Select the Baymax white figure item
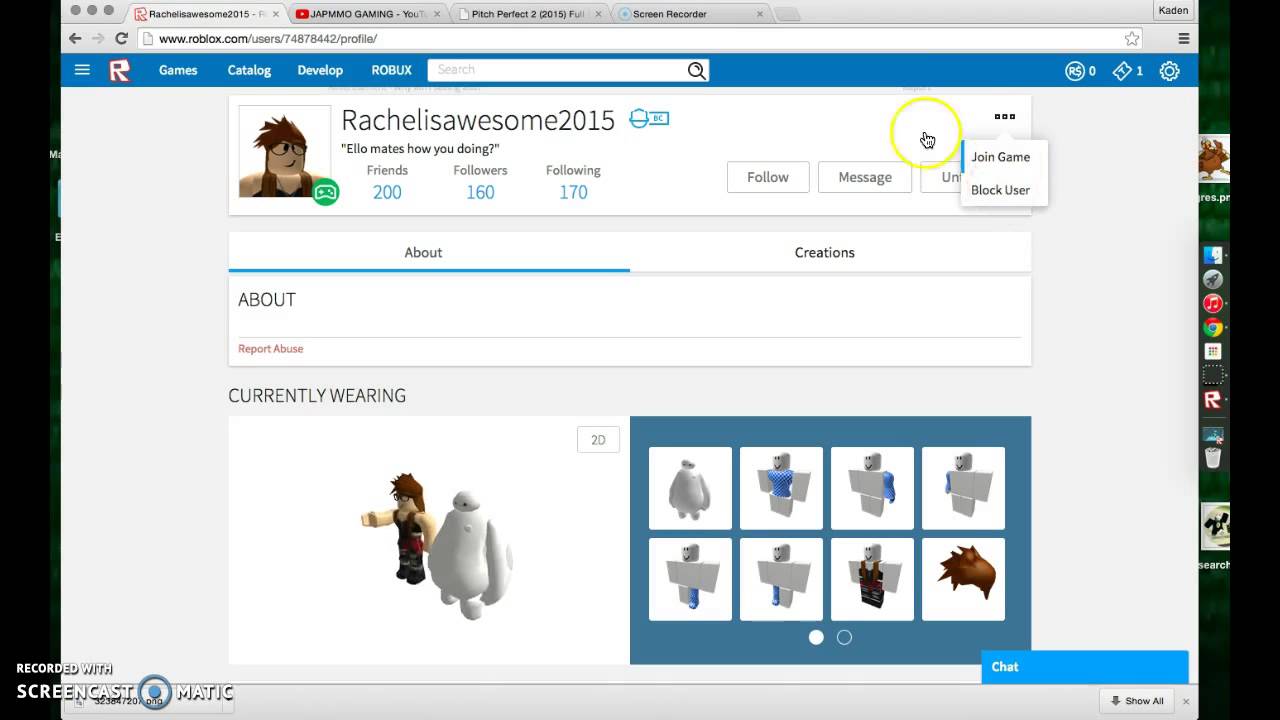The image size is (1280, 720). coord(690,488)
